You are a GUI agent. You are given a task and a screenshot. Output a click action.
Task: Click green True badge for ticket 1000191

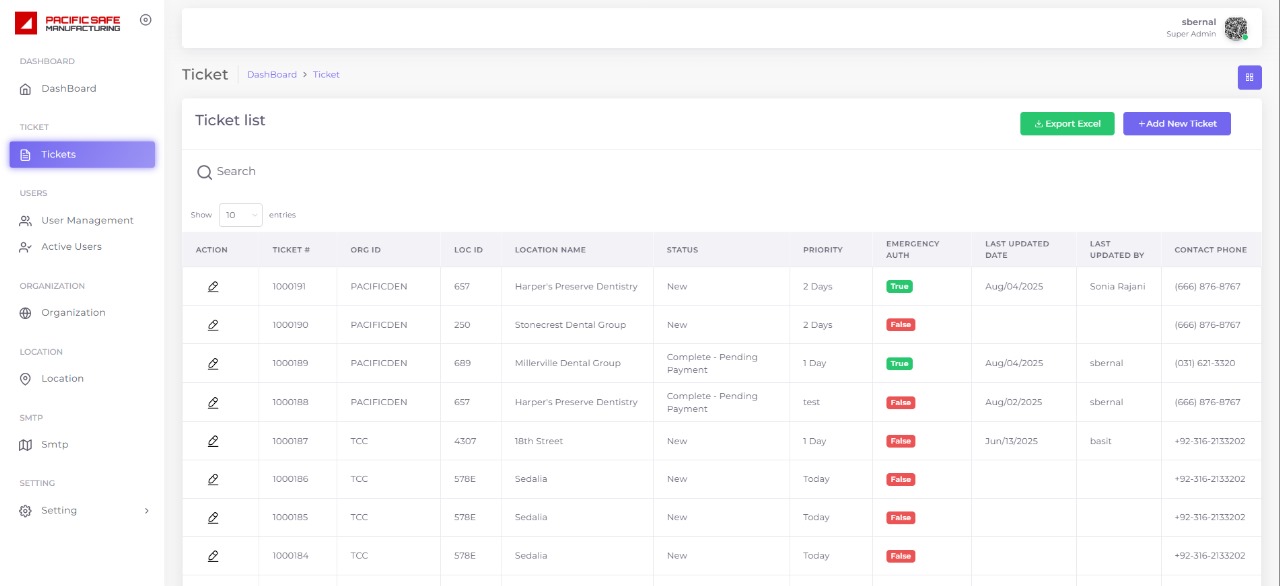[x=899, y=287]
